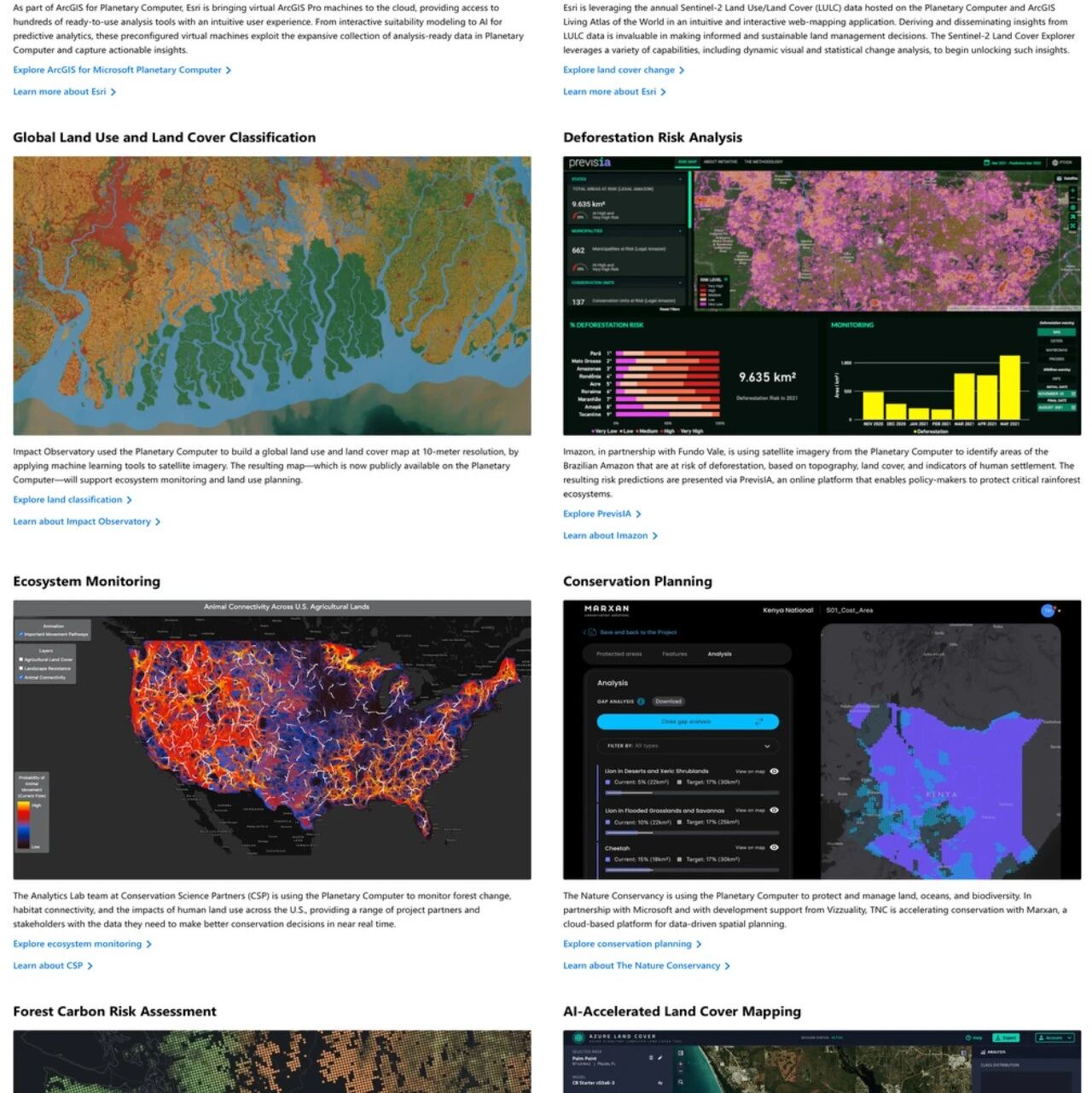Image resolution: width=1092 pixels, height=1093 pixels.
Task: Click the MARXAN logo
Action: (607, 610)
